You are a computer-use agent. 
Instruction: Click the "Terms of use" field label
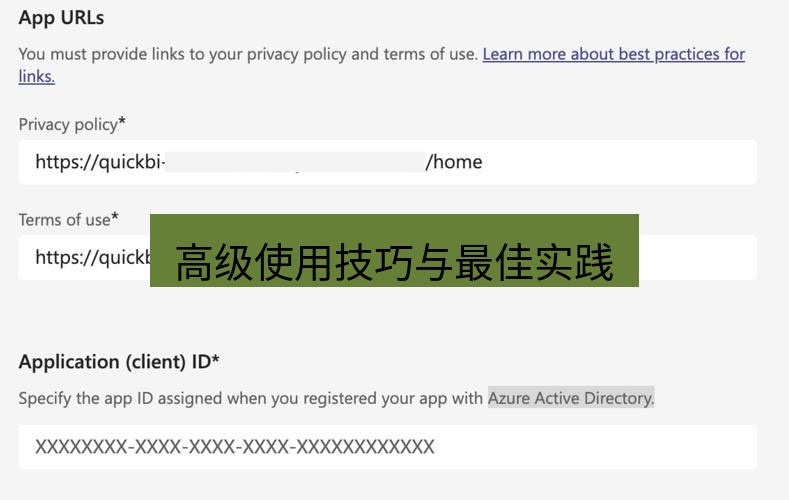(64, 219)
